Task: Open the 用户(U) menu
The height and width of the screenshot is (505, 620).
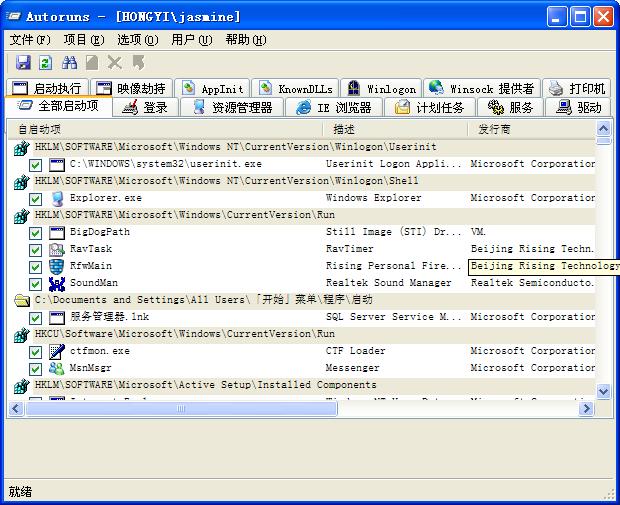Action: (191, 40)
